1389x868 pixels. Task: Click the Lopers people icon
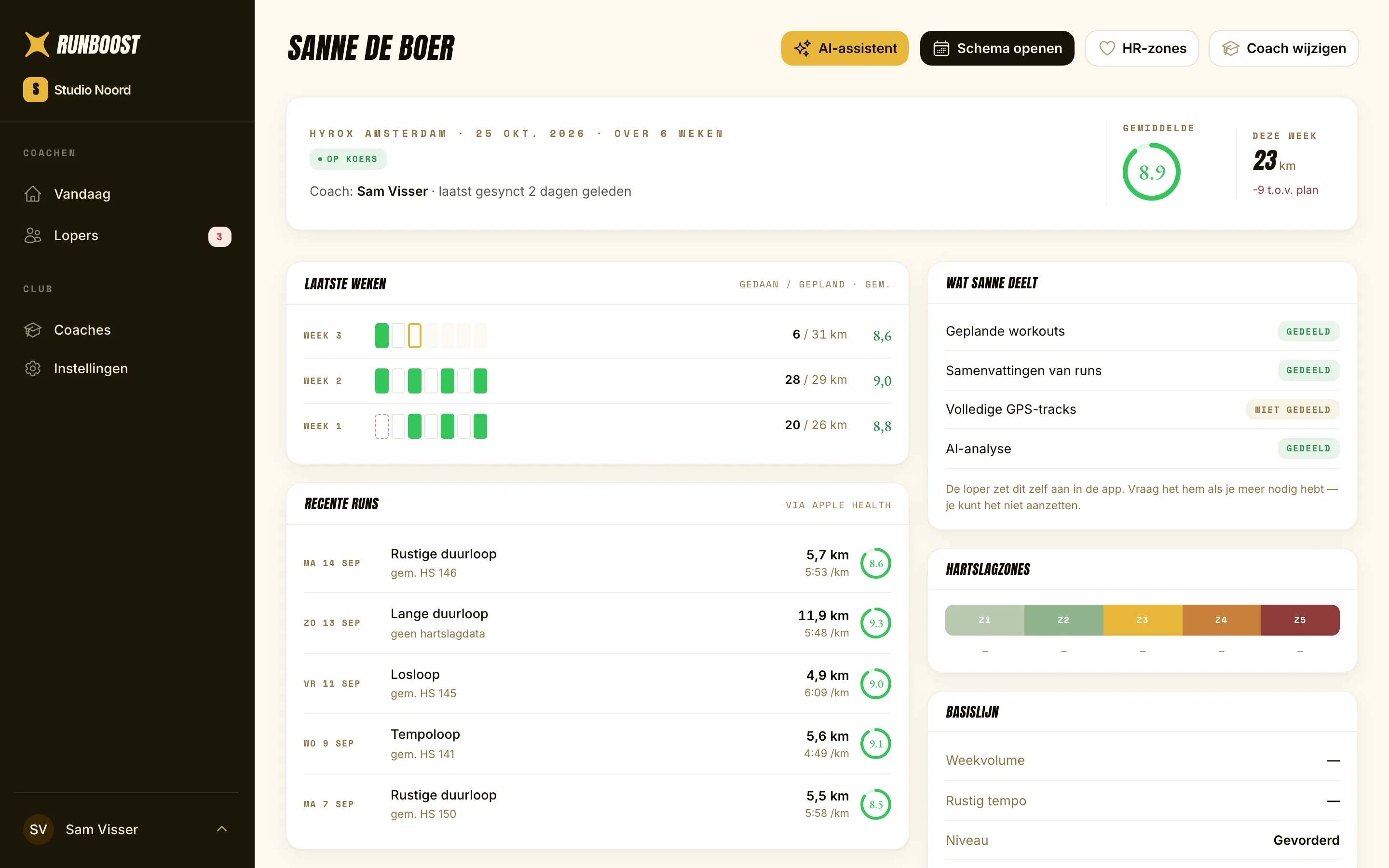click(33, 235)
